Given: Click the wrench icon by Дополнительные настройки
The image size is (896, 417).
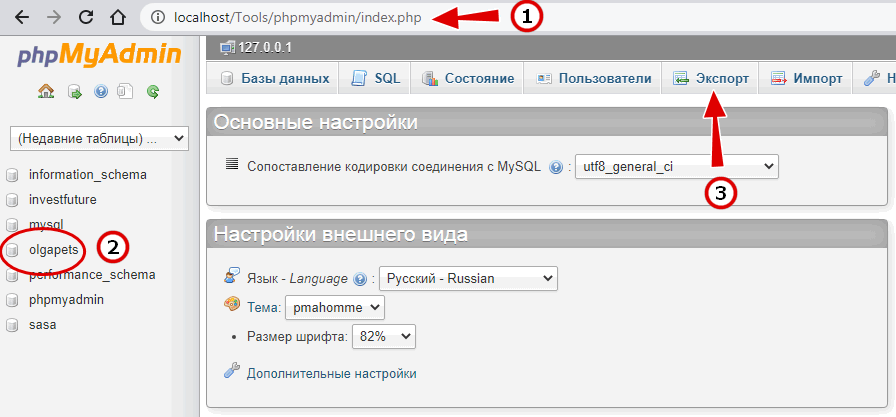Looking at the screenshot, I should pyautogui.click(x=231, y=372).
